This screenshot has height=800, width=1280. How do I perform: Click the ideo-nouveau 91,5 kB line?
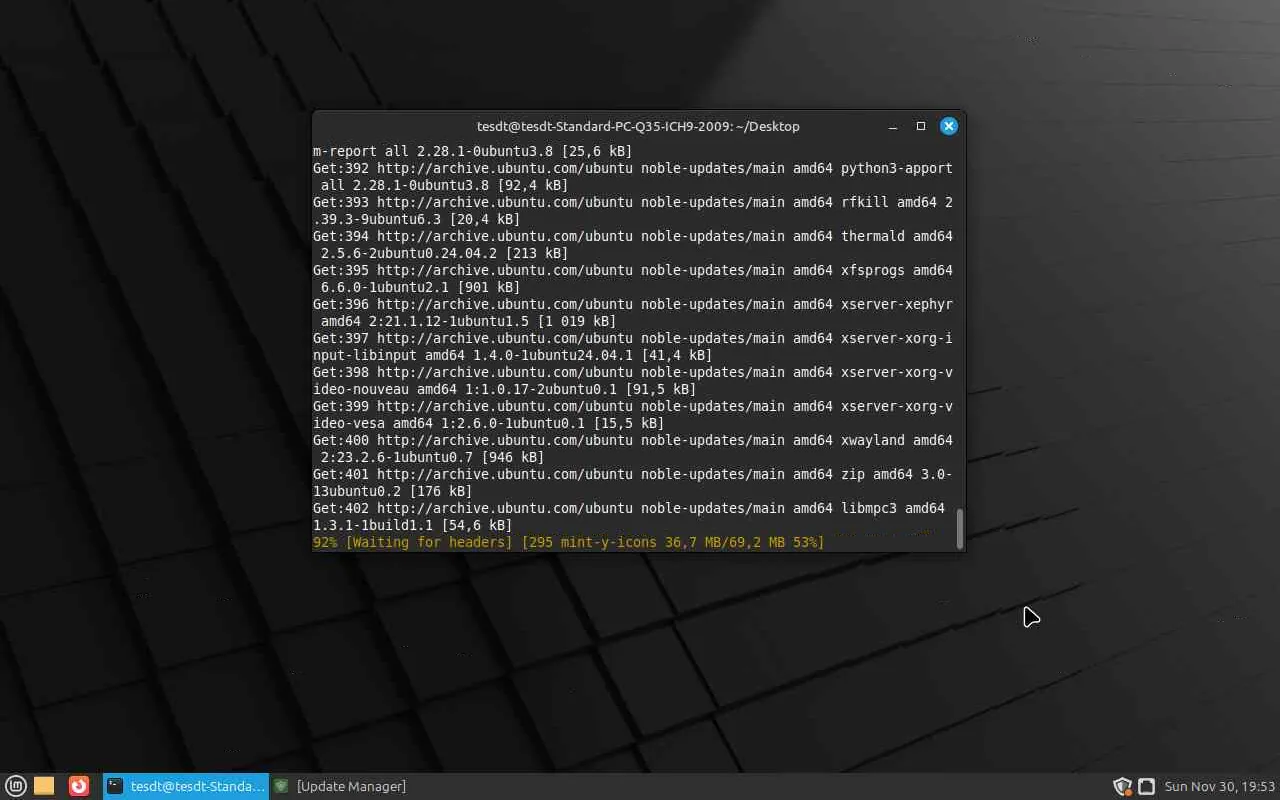click(x=505, y=389)
